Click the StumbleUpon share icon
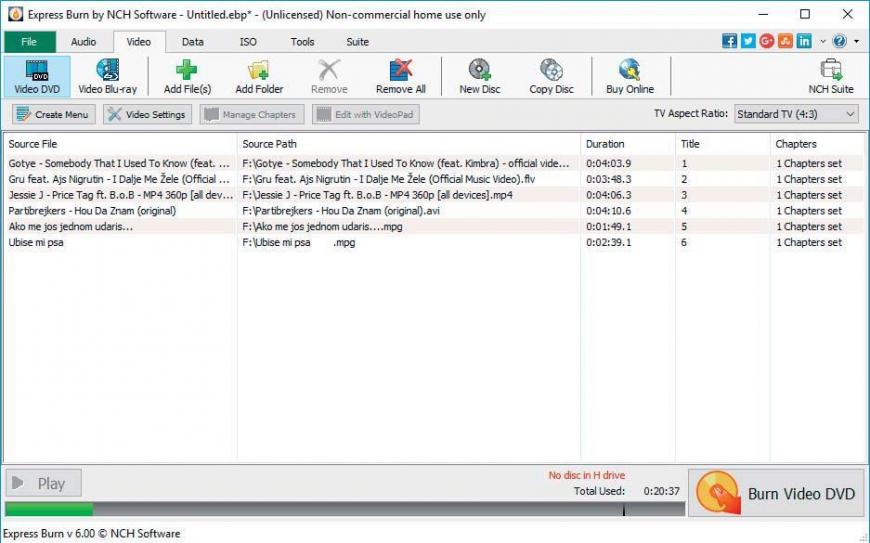Viewport: 870px width, 543px height. point(785,41)
